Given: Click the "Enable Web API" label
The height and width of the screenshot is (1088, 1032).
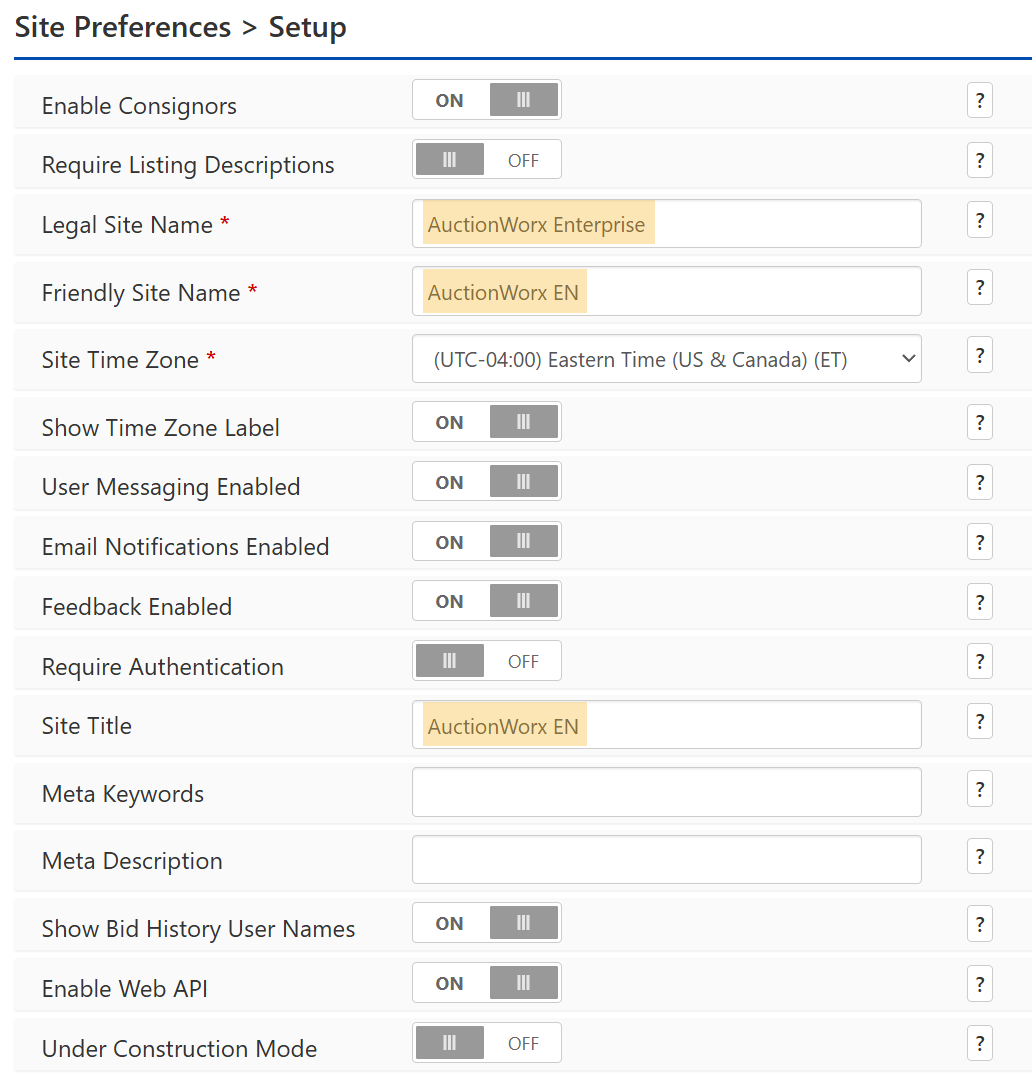Looking at the screenshot, I should (x=125, y=989).
